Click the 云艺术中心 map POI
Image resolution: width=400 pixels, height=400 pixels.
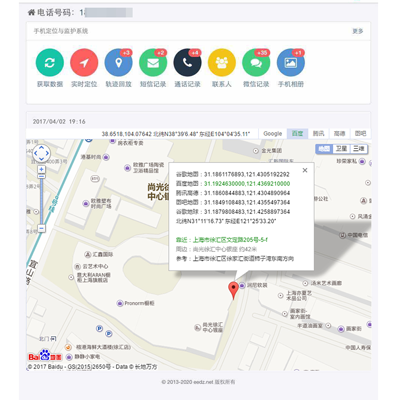click(x=91, y=266)
